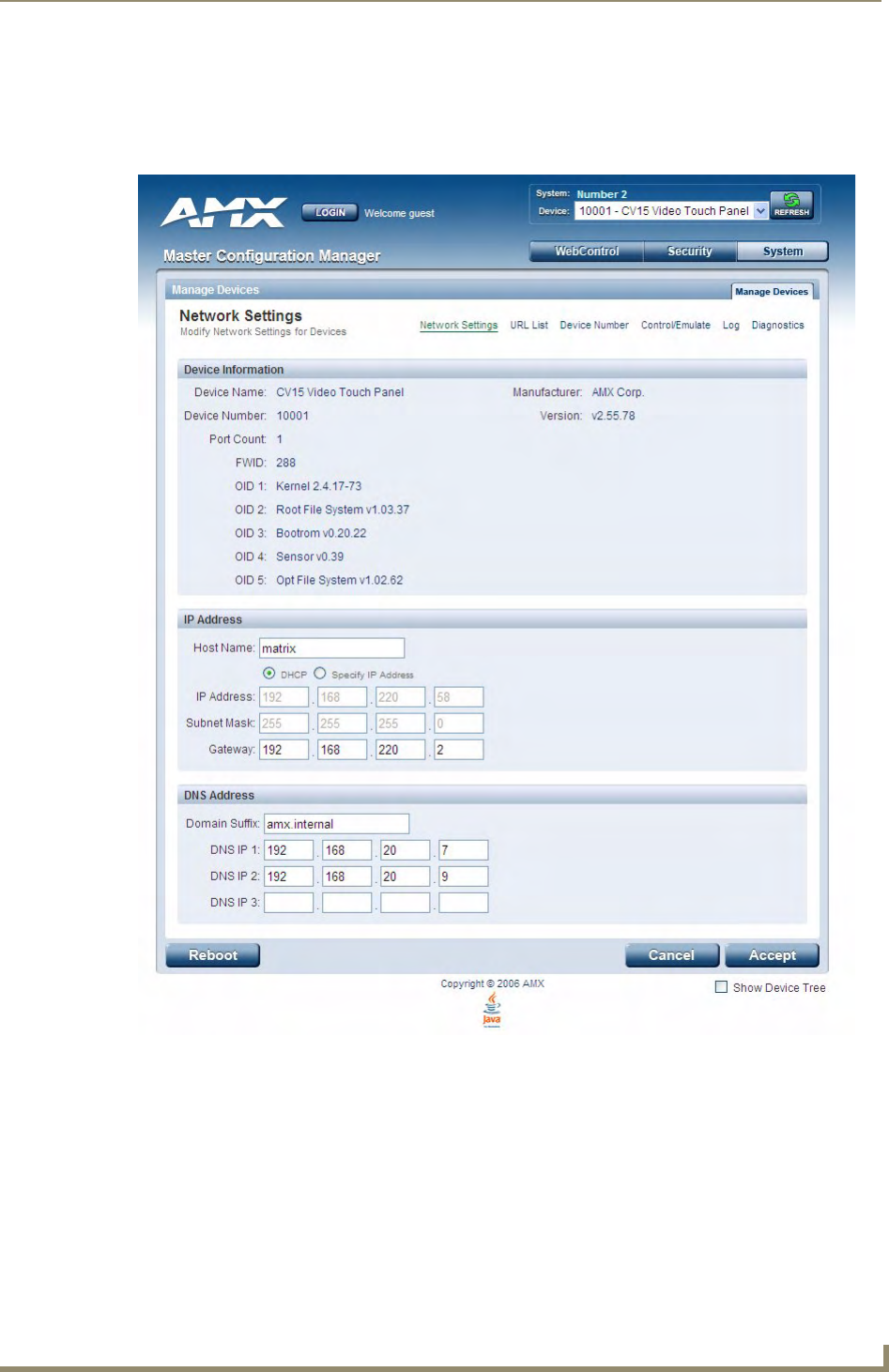Click the Accept button

point(773,955)
